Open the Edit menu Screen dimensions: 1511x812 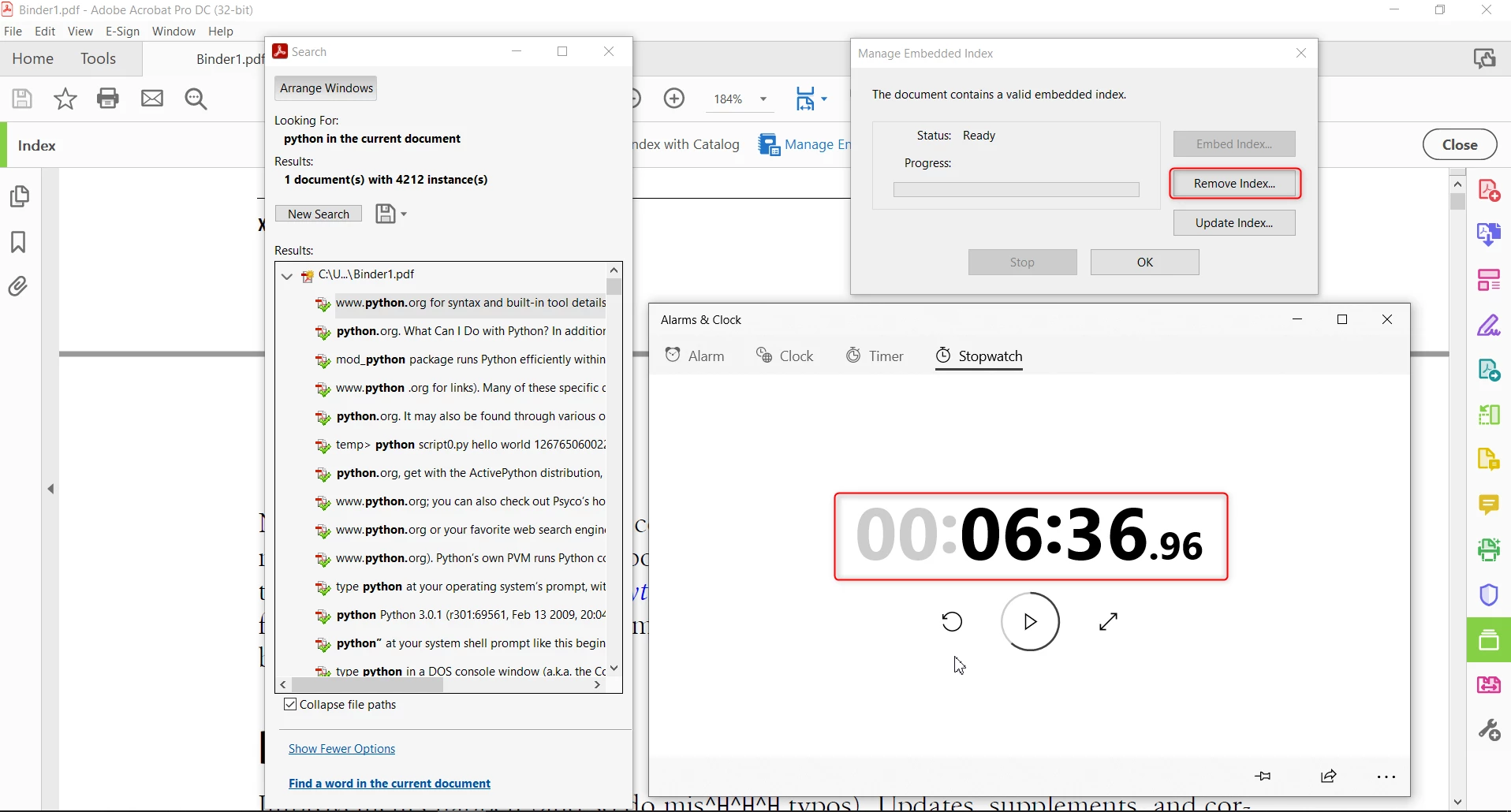pos(45,32)
